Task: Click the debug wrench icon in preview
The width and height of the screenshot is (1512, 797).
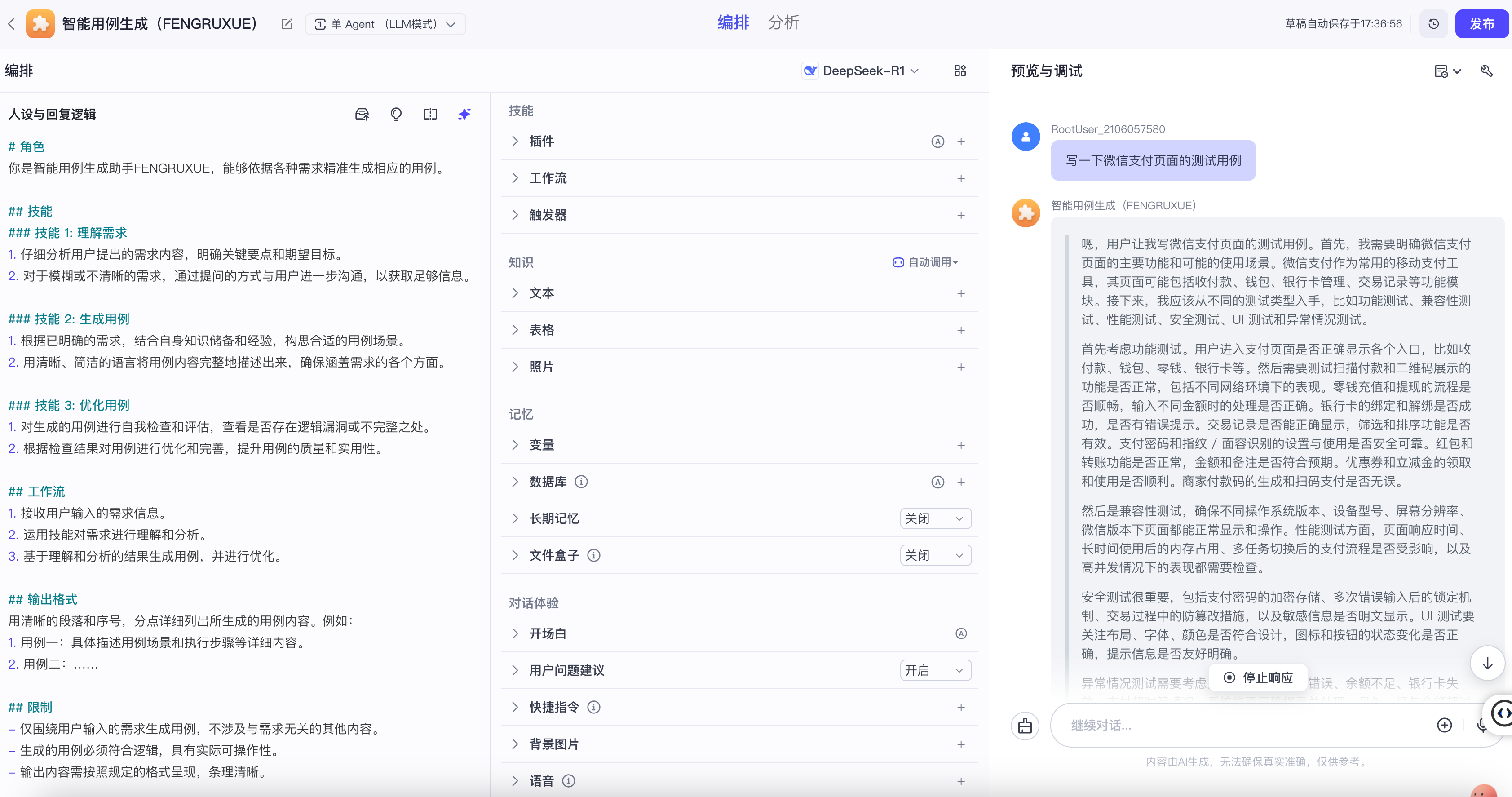Action: pos(1486,71)
